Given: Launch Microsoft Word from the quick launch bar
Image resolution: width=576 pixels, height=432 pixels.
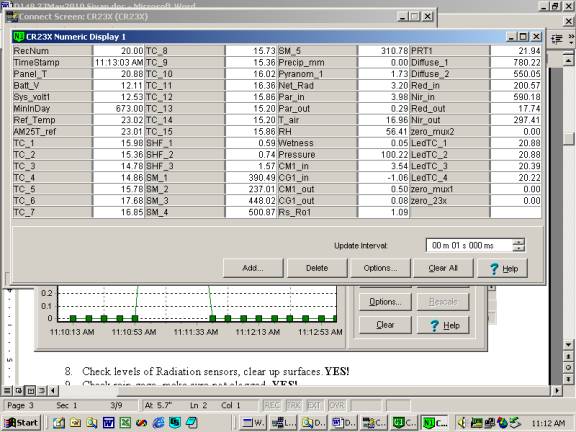Looking at the screenshot, I should [x=108, y=423].
